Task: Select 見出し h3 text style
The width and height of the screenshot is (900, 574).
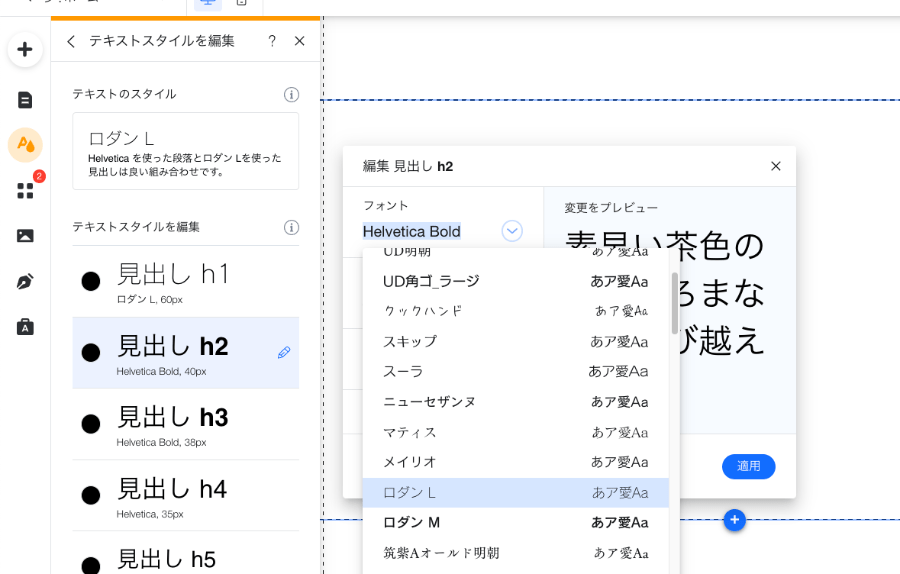Action: [x=185, y=424]
